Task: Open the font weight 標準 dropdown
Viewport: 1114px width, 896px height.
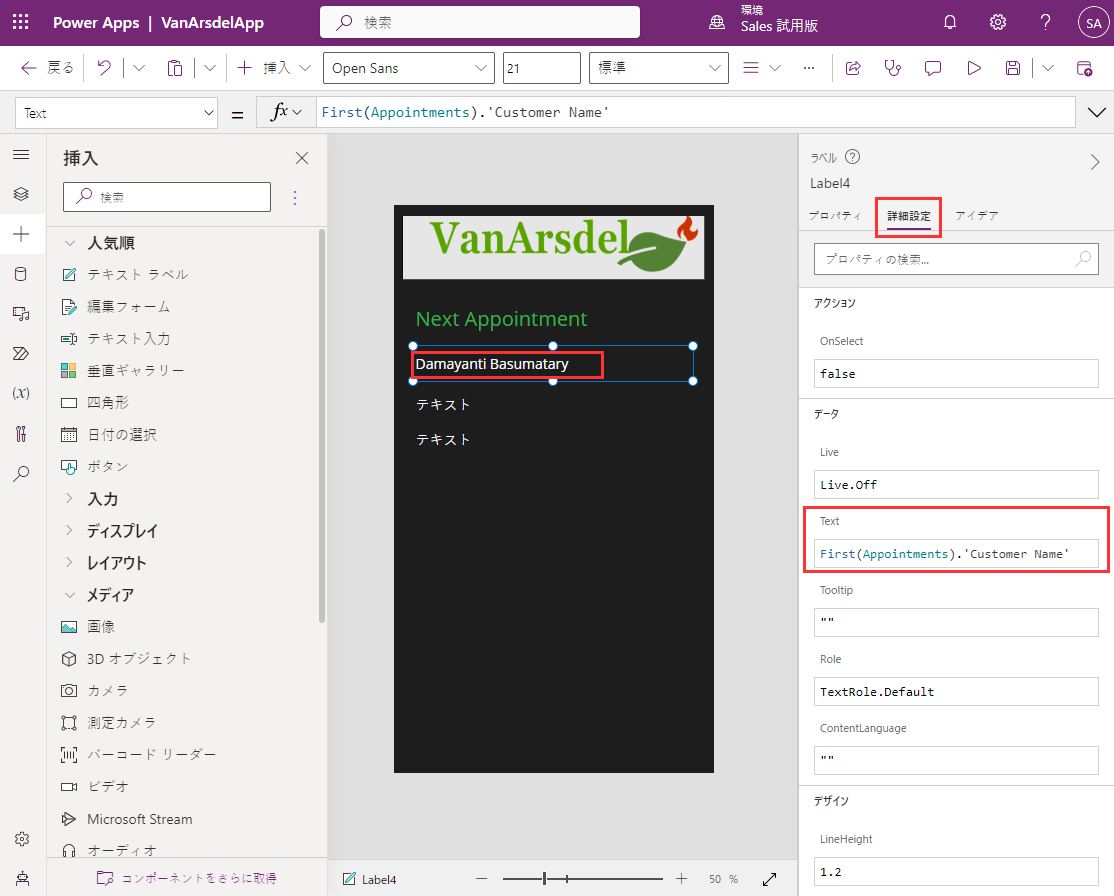Action: pyautogui.click(x=659, y=68)
